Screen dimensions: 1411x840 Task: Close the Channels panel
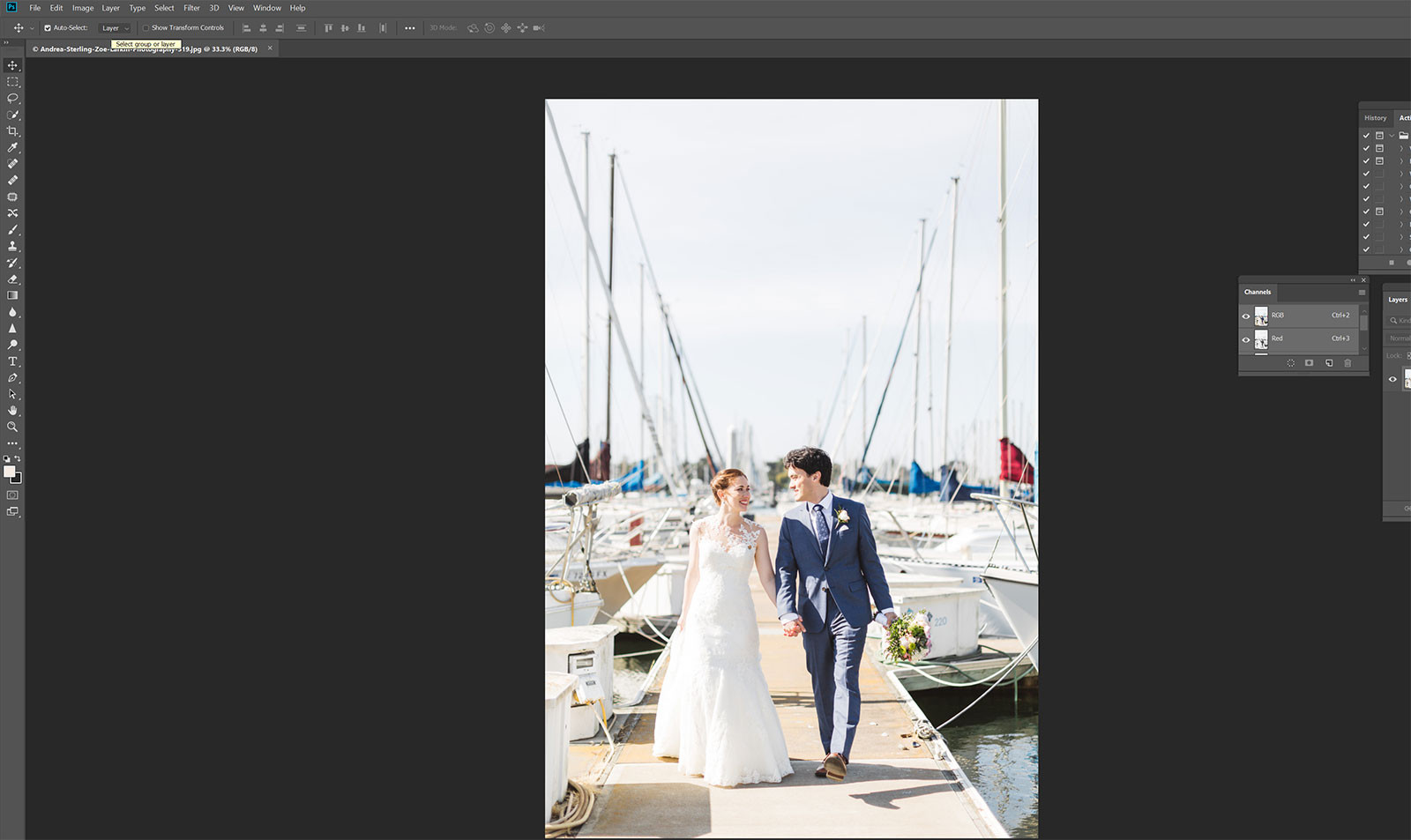pos(1363,280)
